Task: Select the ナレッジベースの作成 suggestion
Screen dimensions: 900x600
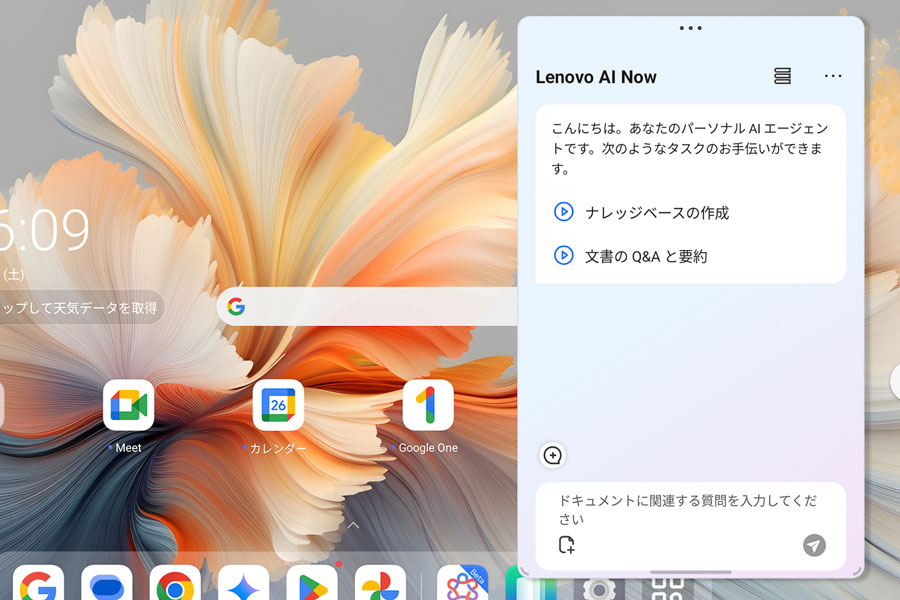Action: 642,212
